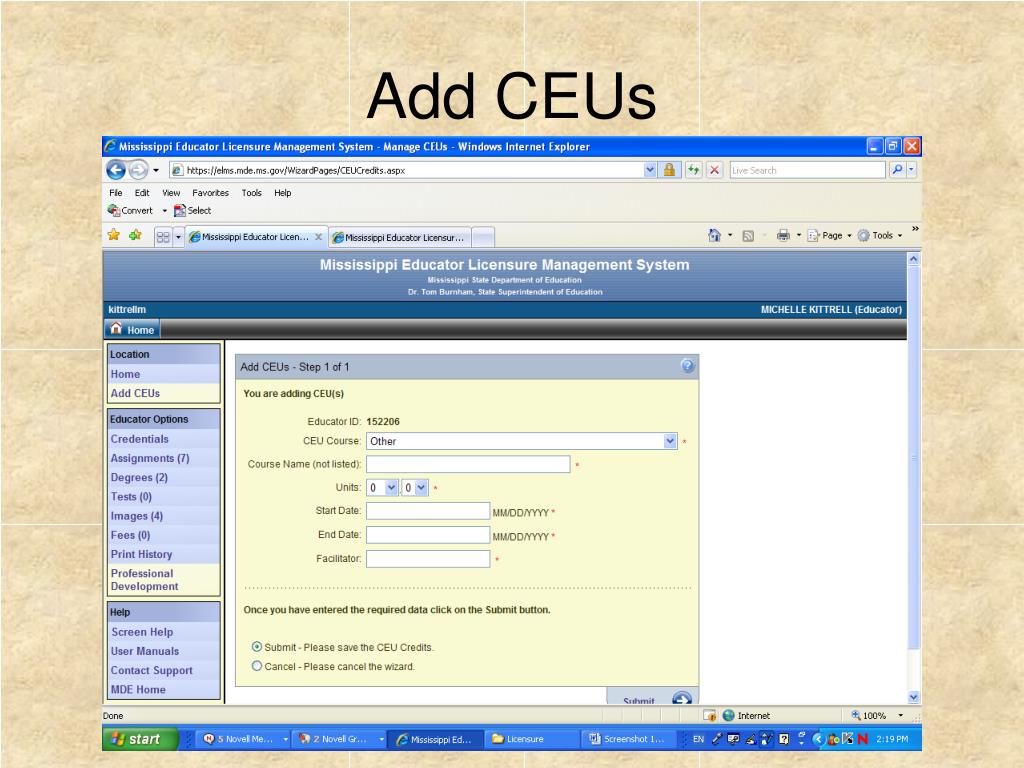1024x768 pixels.
Task: Open the second Units decimal dropdown
Action: tap(421, 487)
